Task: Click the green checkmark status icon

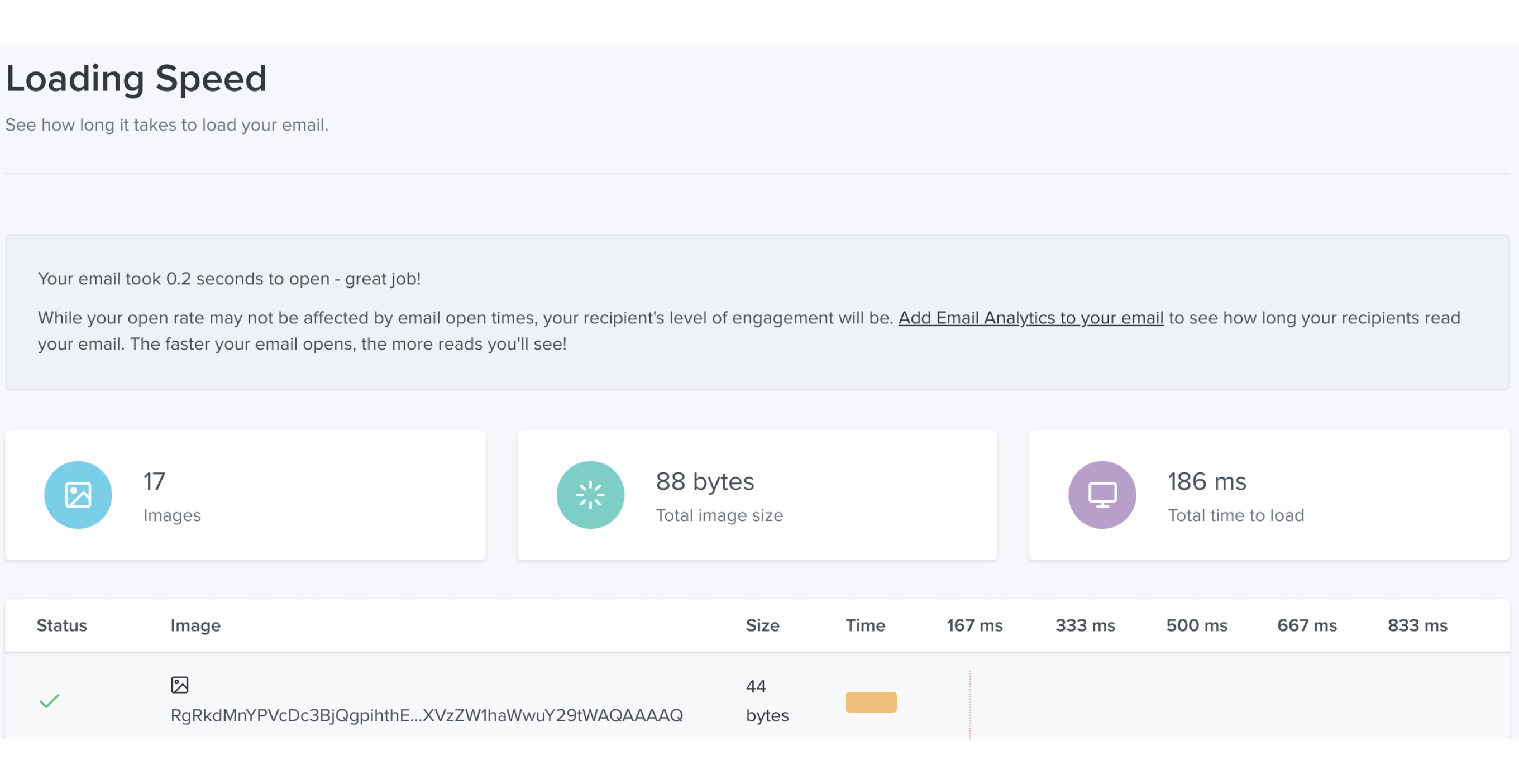Action: 50,700
